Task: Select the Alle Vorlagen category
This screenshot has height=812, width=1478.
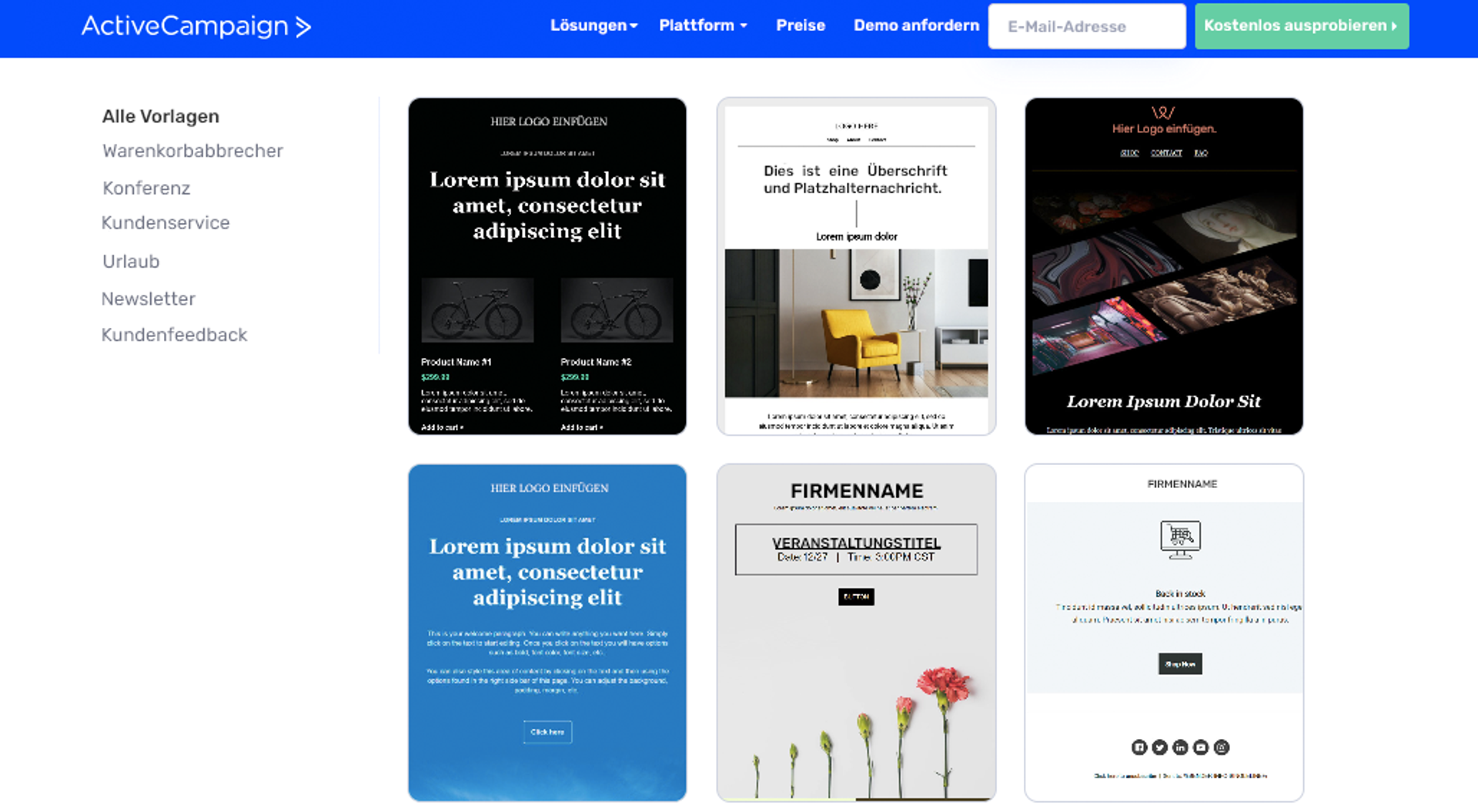Action: pyautogui.click(x=161, y=116)
